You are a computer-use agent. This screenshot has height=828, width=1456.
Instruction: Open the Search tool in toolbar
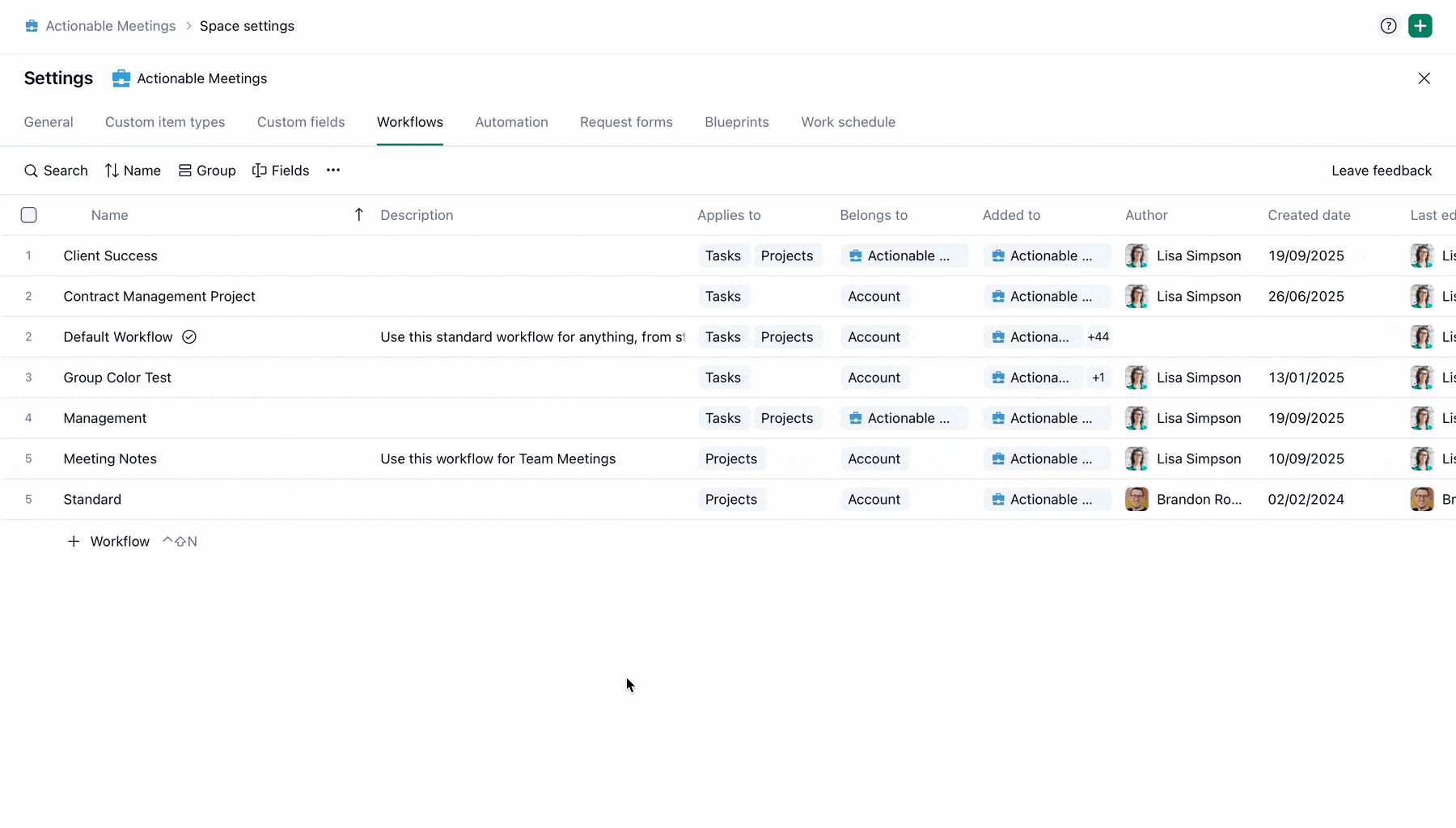pyautogui.click(x=56, y=171)
